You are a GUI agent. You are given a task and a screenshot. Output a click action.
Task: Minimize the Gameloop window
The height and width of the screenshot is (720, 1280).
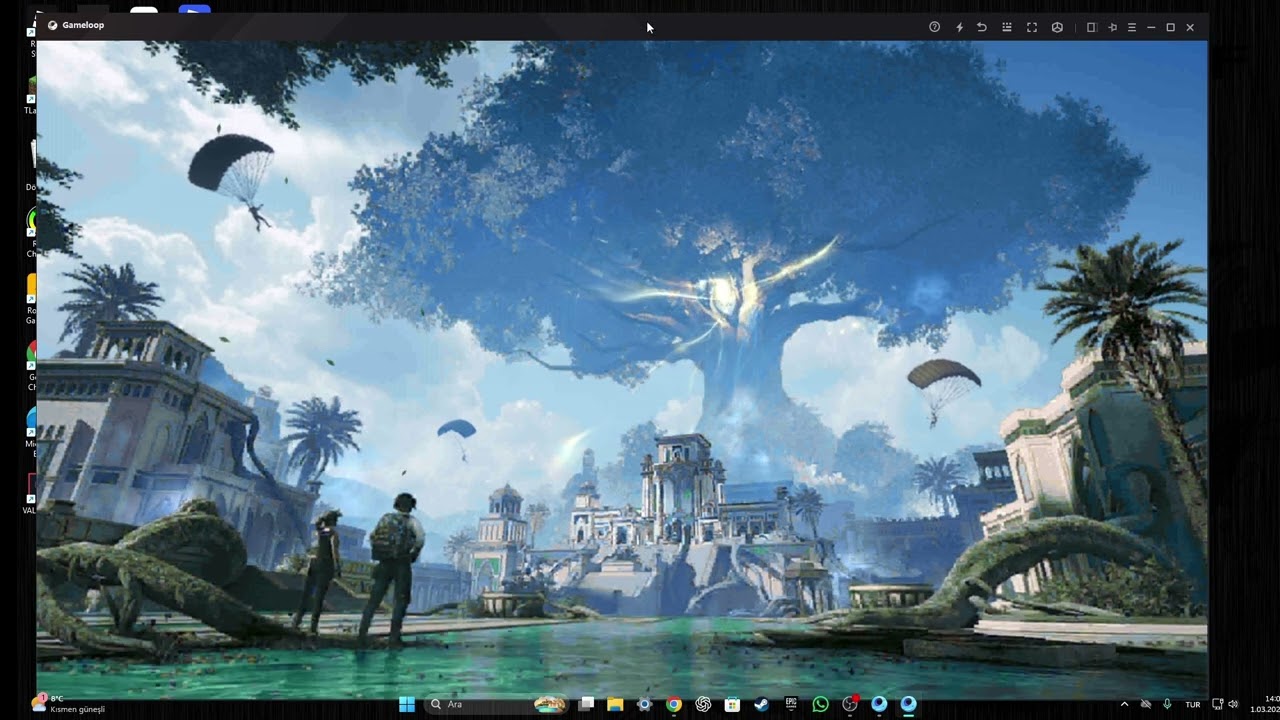point(1151,27)
